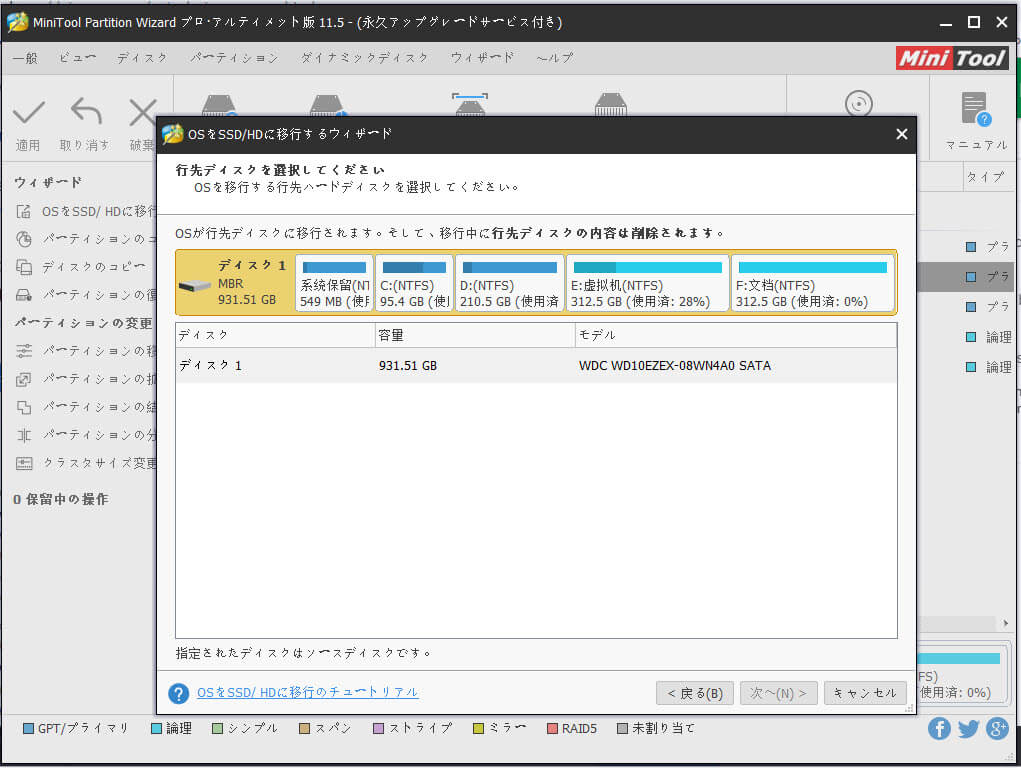Click the WDC WD10EZEX-08WN4A0 SATA model cell
Image resolution: width=1021 pixels, height=768 pixels.
click(x=675, y=366)
